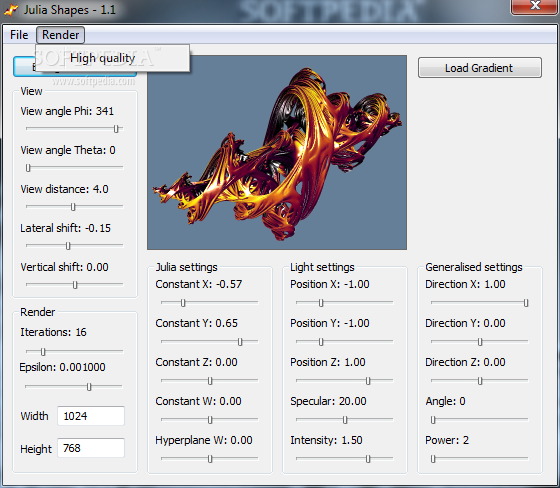Image resolution: width=560 pixels, height=488 pixels.
Task: Click the Intensity slider
Action: (x=344, y=458)
